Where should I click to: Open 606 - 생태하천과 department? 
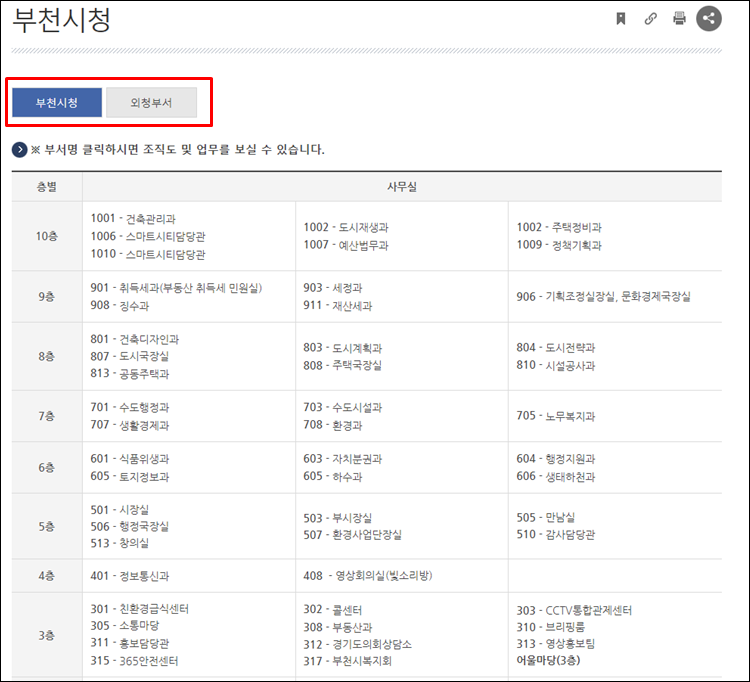(555, 476)
